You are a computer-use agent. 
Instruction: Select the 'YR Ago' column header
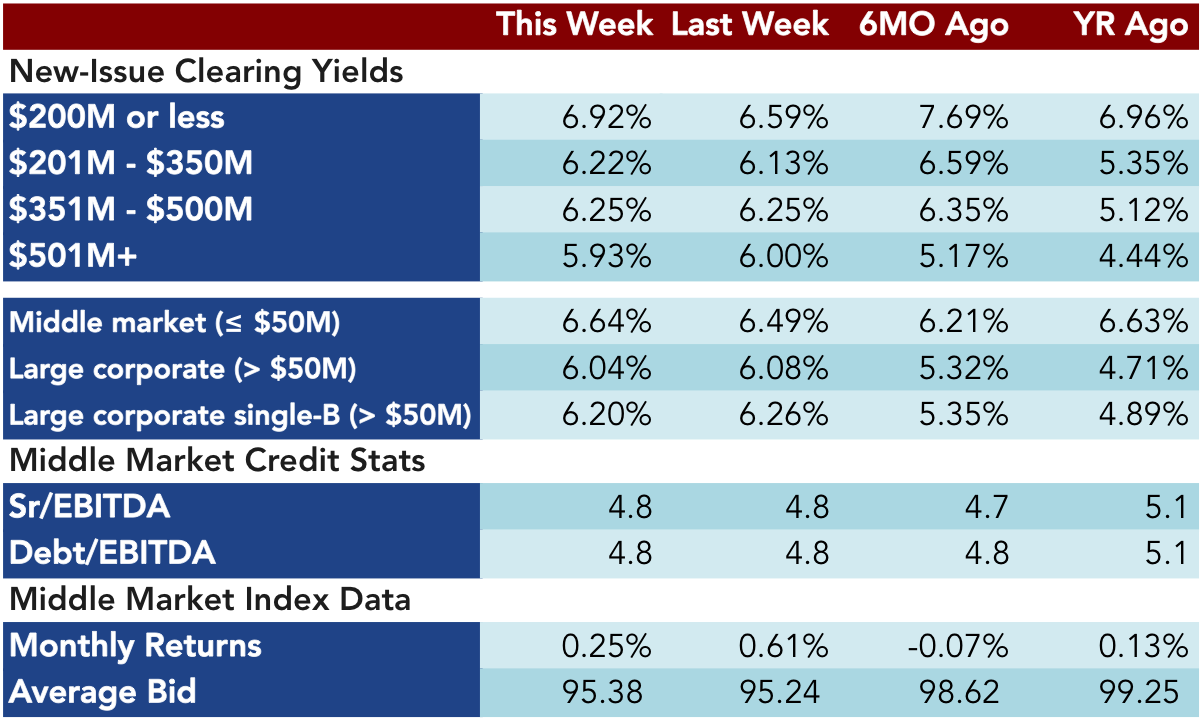[1128, 26]
